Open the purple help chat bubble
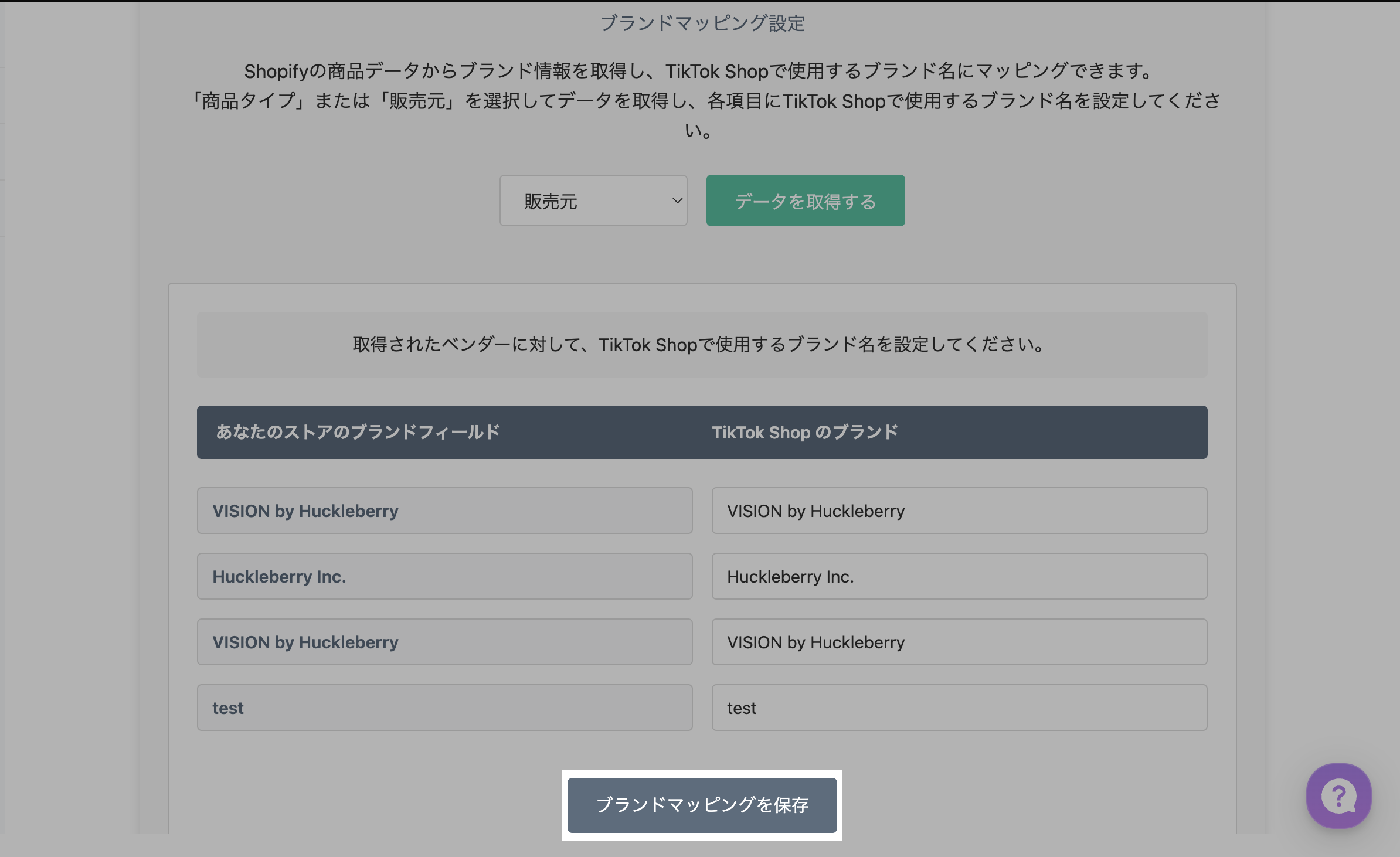 coord(1338,796)
